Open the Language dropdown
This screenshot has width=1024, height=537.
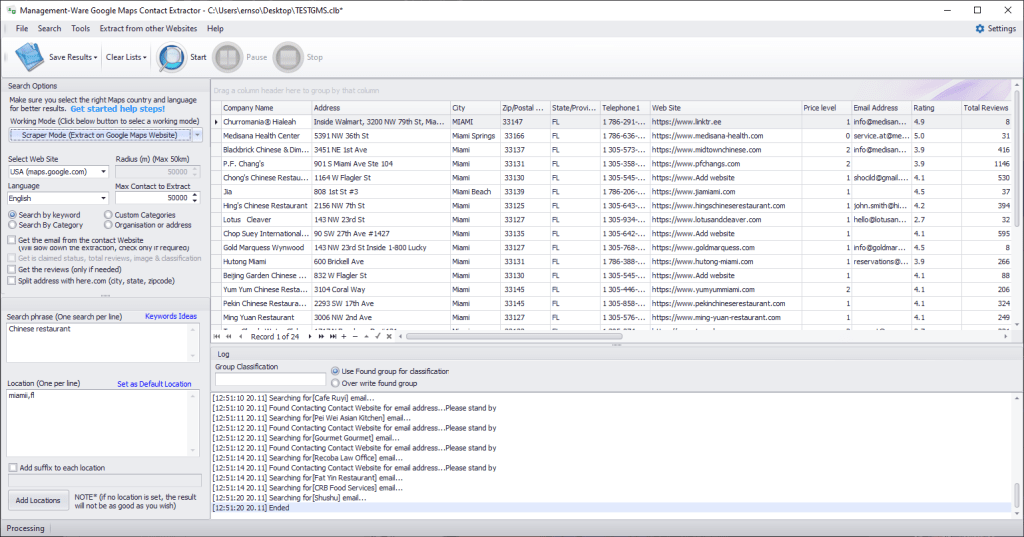coord(101,198)
